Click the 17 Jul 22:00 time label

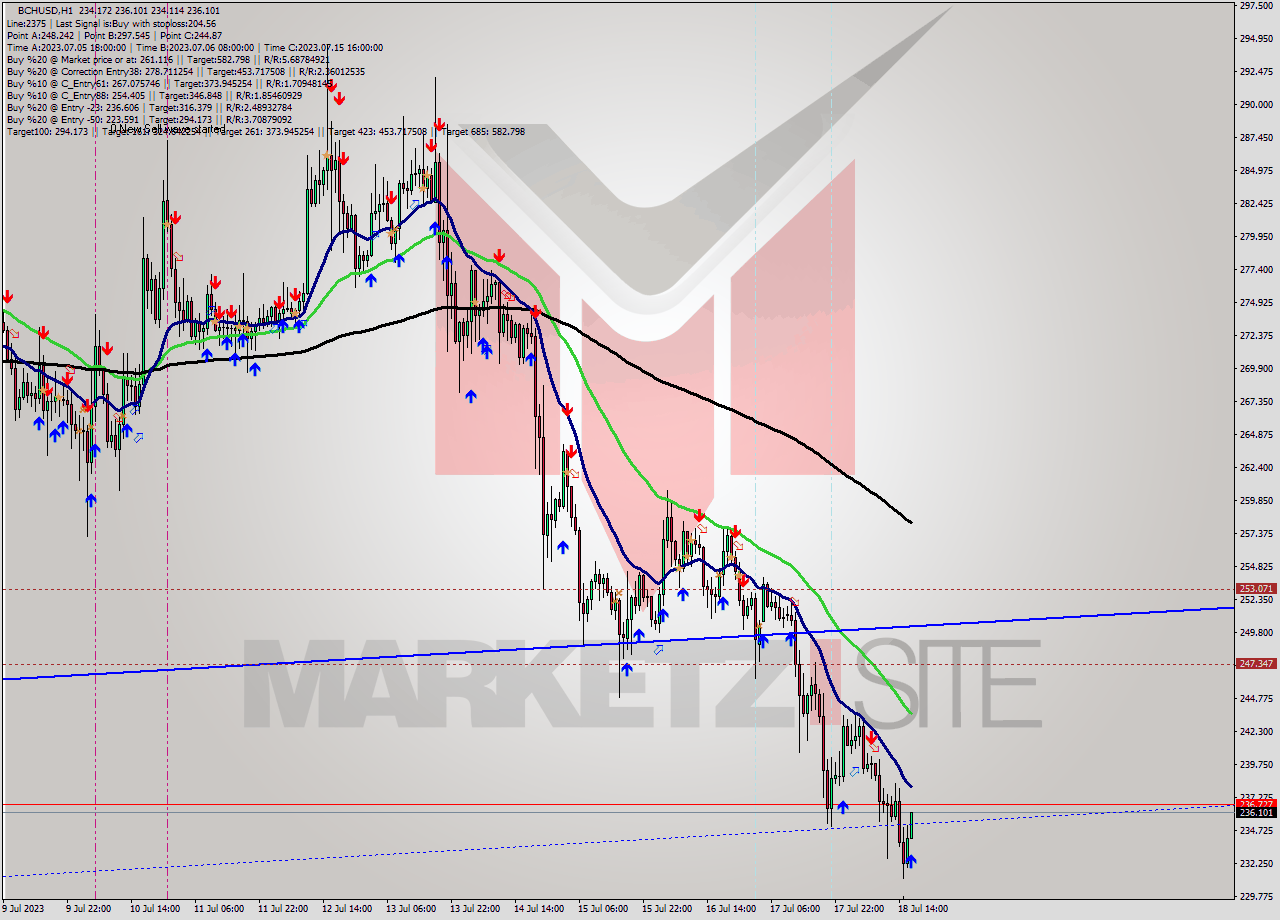(x=860, y=909)
